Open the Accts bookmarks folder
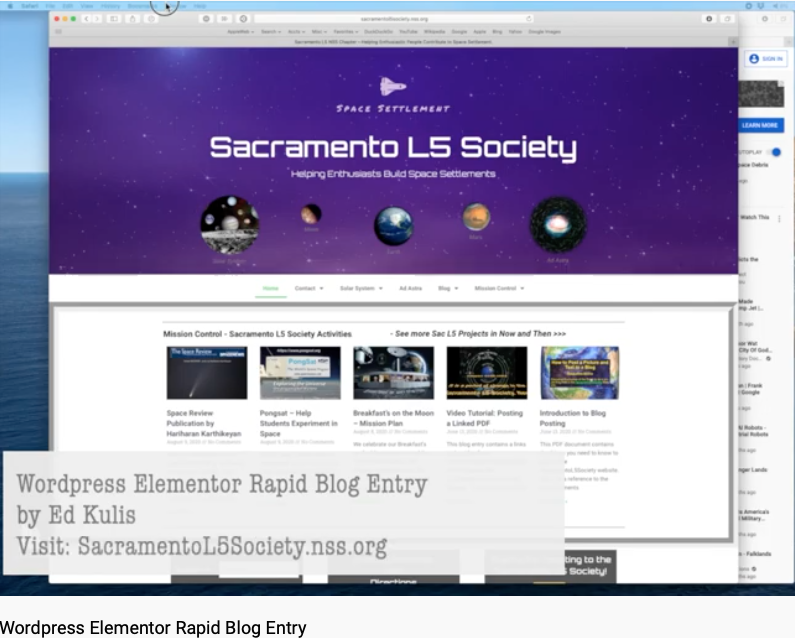 click(297, 31)
